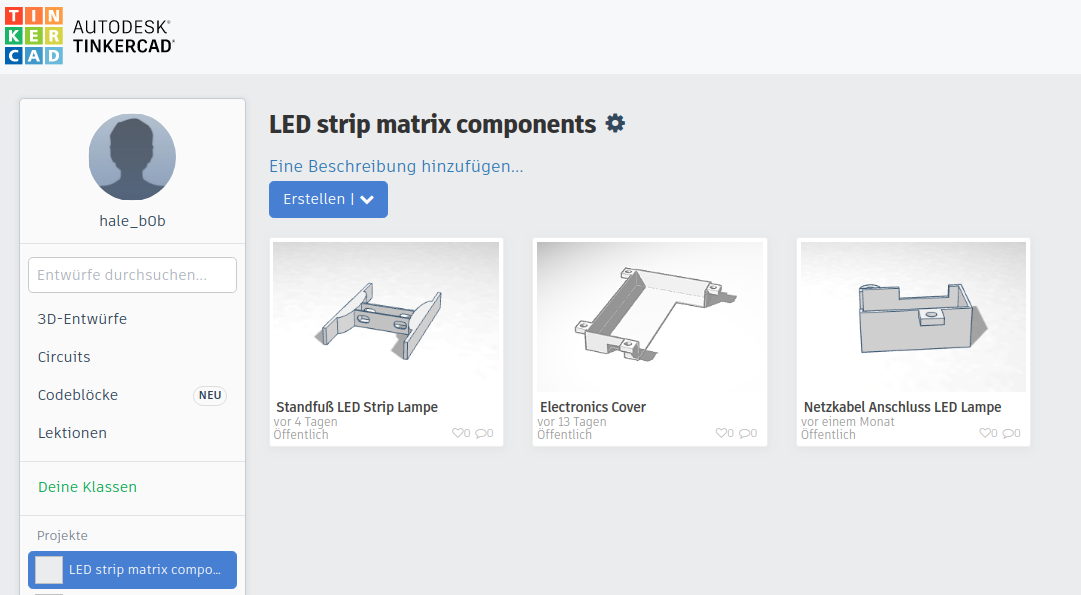
Task: Like the "Electronics Cover" design
Action: pyautogui.click(x=720, y=433)
